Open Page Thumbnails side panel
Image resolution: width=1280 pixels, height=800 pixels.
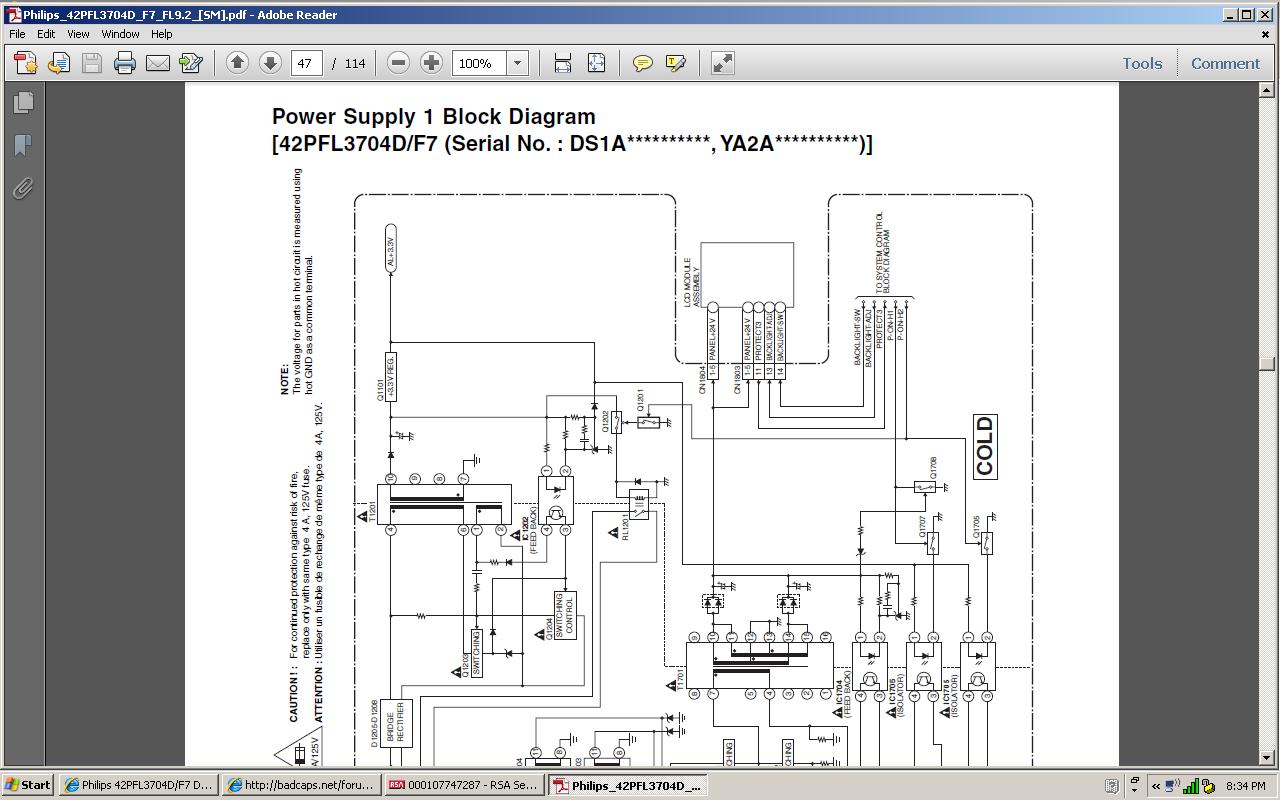[x=22, y=102]
